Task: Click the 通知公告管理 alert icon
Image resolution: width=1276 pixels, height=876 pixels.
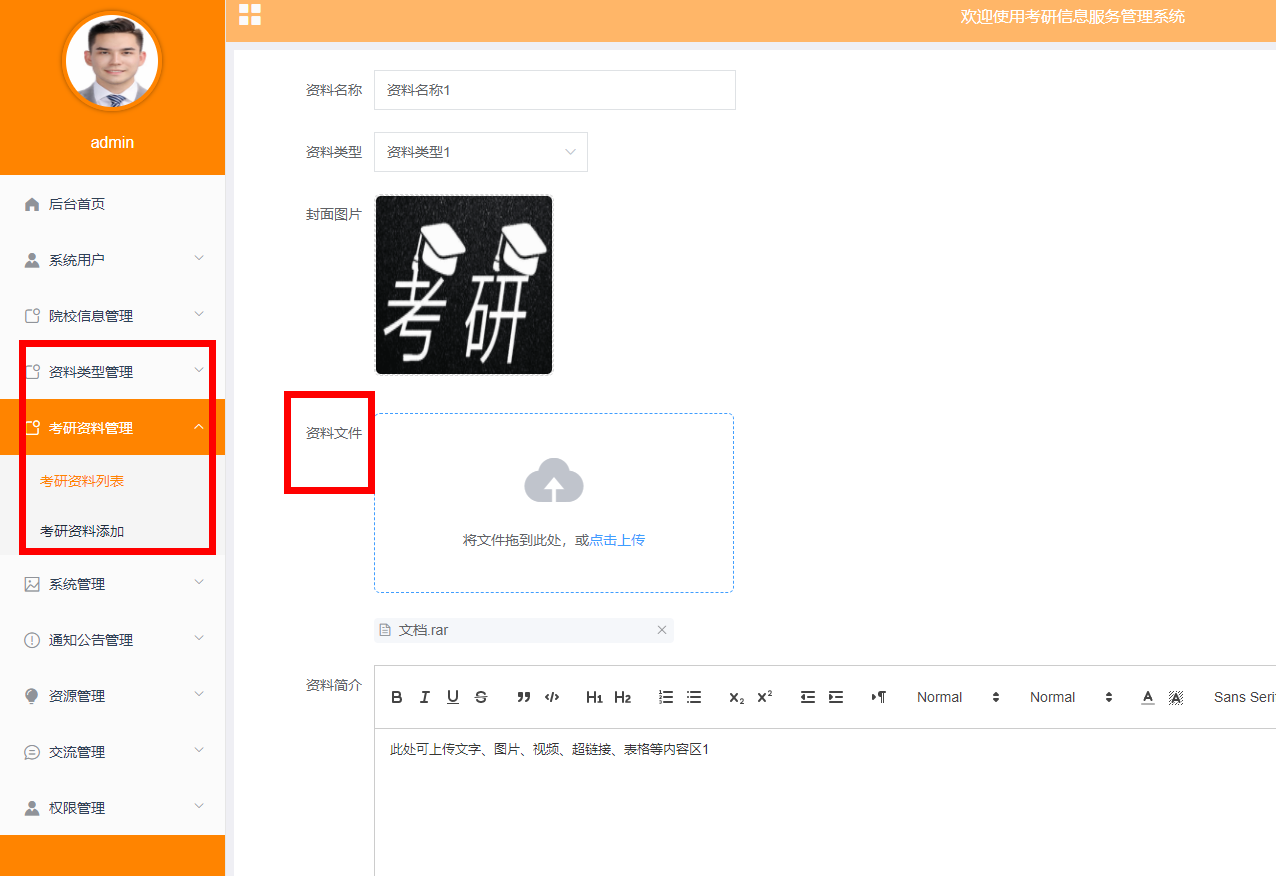Action: 32,640
